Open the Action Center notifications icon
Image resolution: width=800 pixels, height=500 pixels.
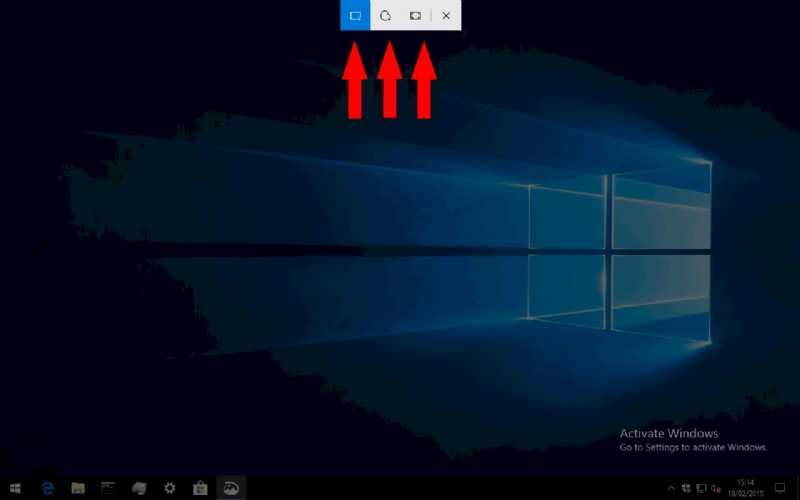[x=780, y=488]
